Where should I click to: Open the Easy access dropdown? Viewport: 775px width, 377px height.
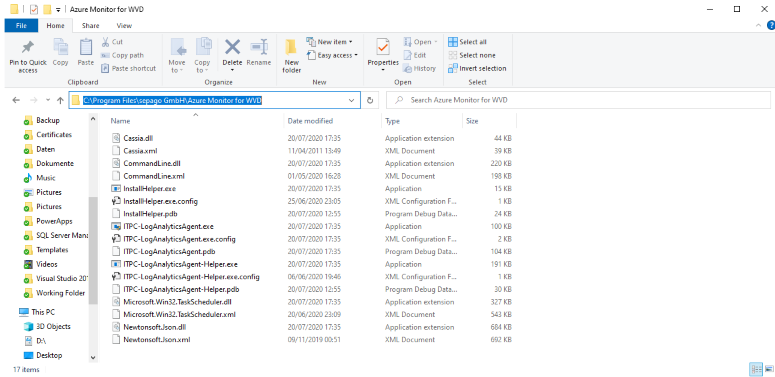click(x=332, y=55)
